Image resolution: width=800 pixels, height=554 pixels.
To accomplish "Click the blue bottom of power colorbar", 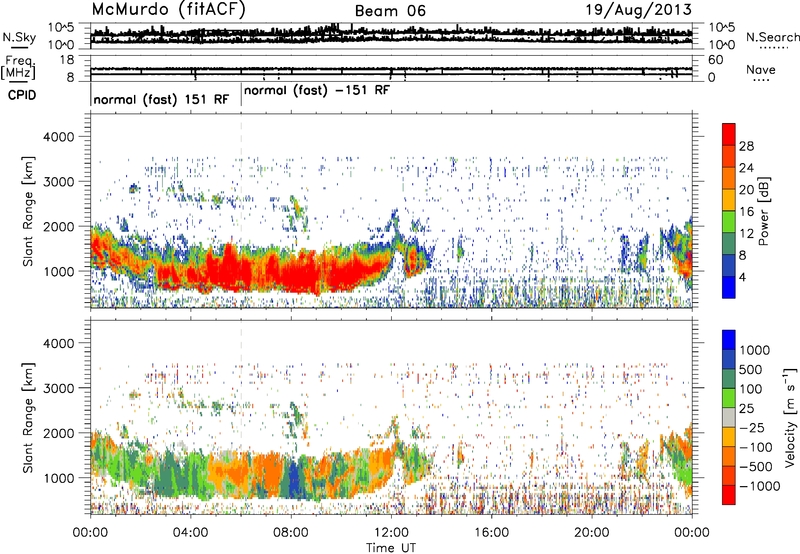I will pyautogui.click(x=729, y=287).
